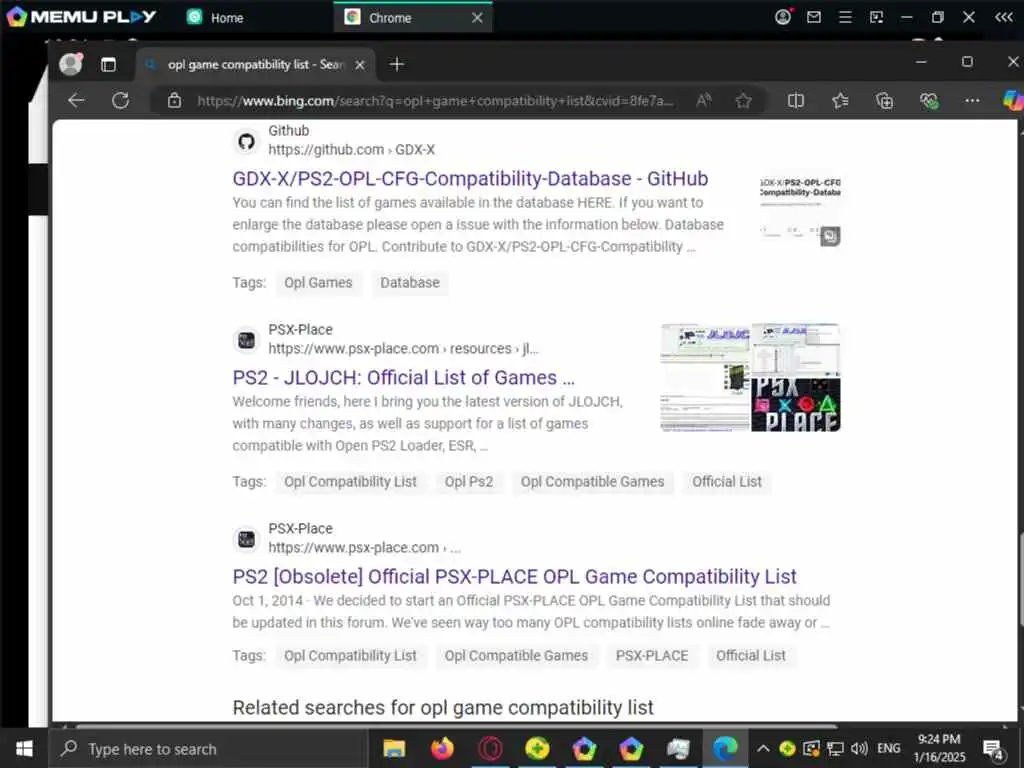
Task: Open Edge tab actions menu icon
Action: click(108, 64)
